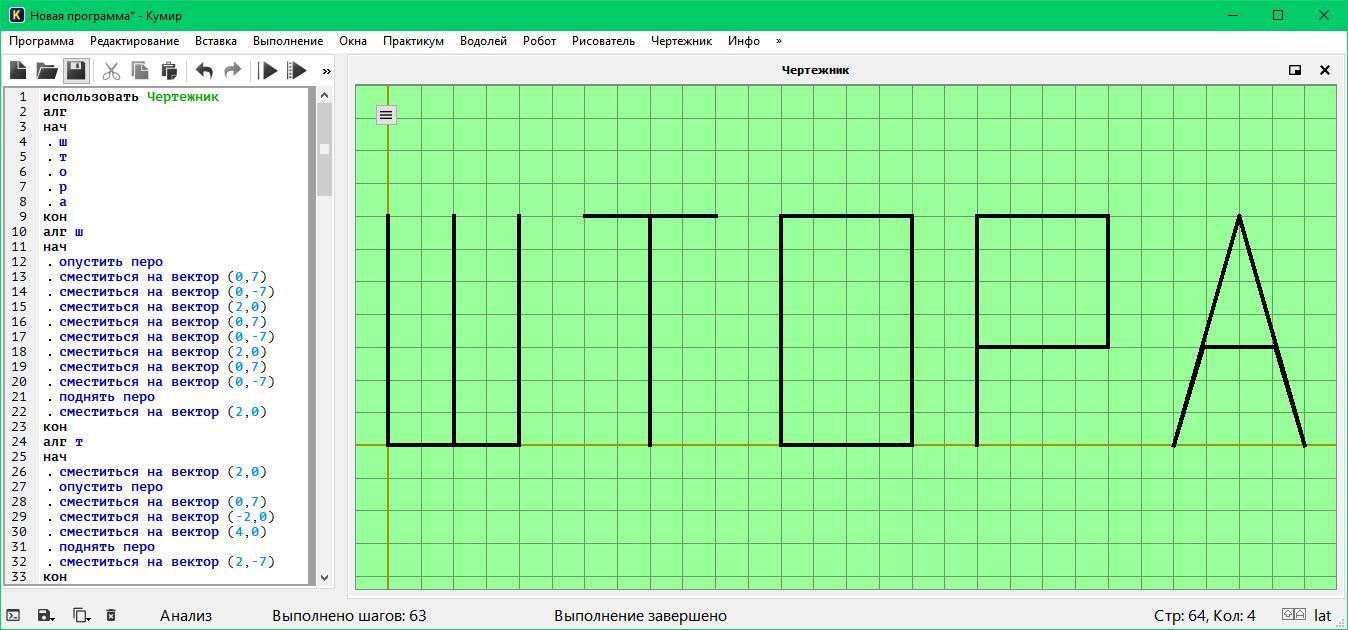Clear output with status bar trash icon

tap(111, 615)
